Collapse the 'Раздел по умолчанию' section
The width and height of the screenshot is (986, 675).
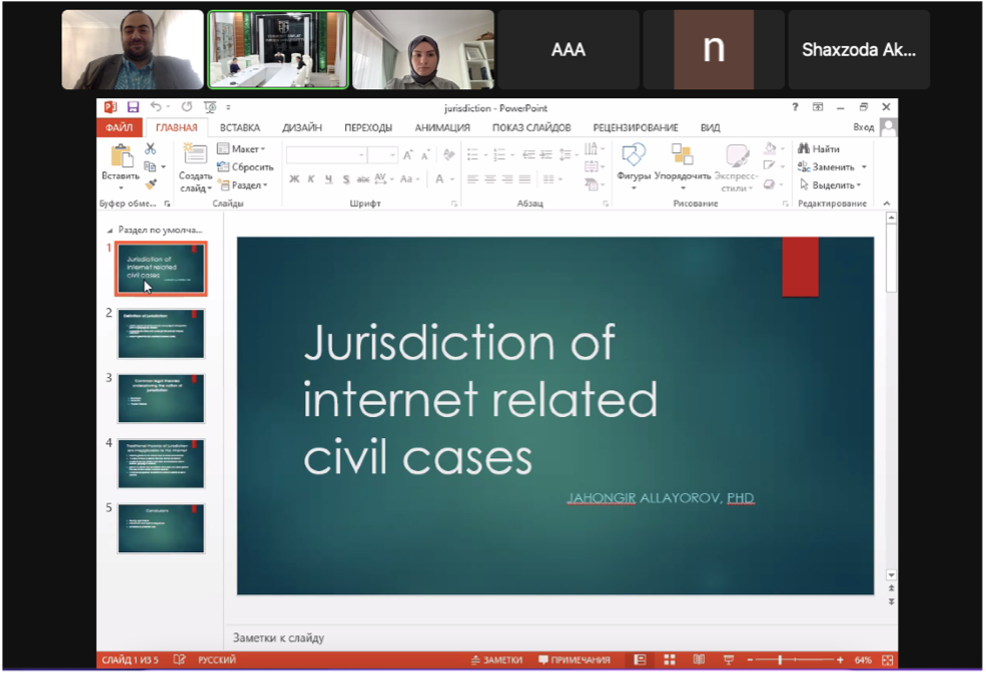[111, 229]
